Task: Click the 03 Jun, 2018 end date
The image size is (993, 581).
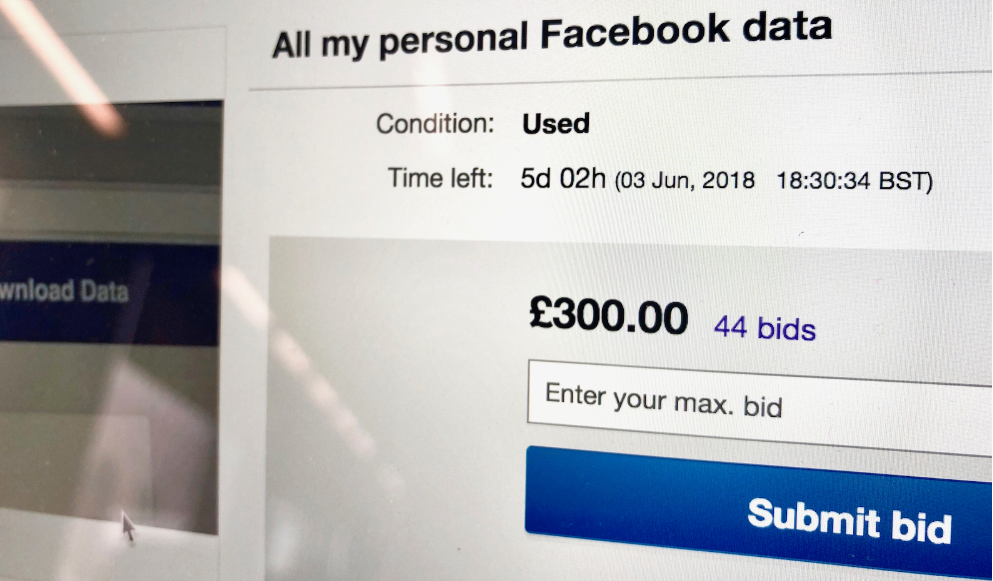Action: (x=686, y=181)
